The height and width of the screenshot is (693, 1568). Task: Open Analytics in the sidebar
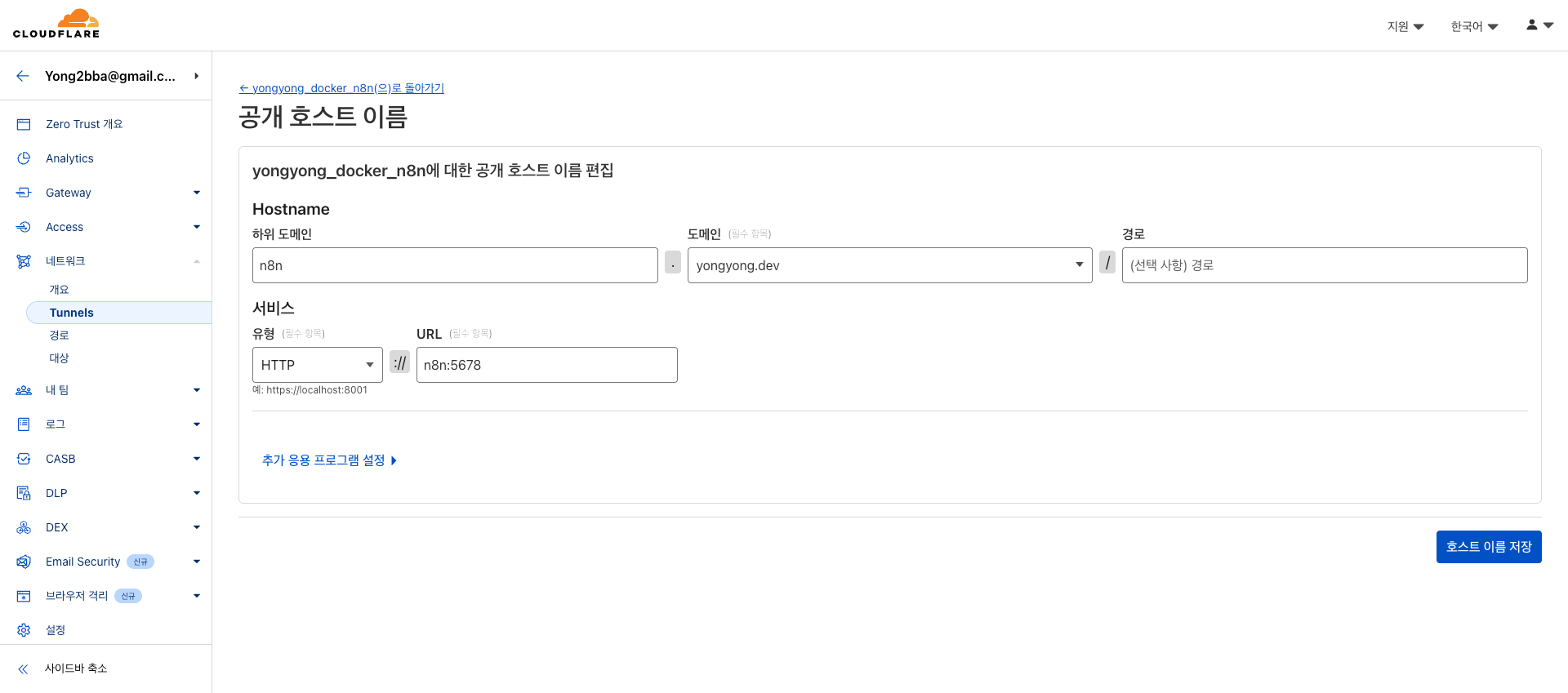coord(69,158)
